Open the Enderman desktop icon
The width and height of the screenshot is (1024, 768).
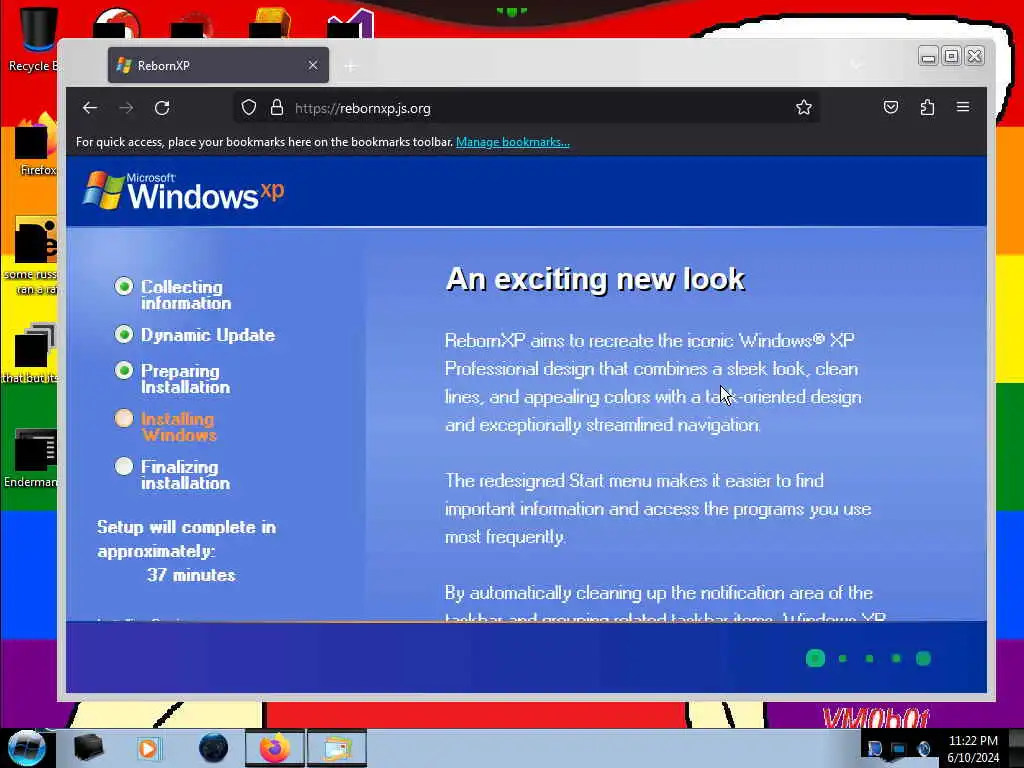click(x=33, y=458)
